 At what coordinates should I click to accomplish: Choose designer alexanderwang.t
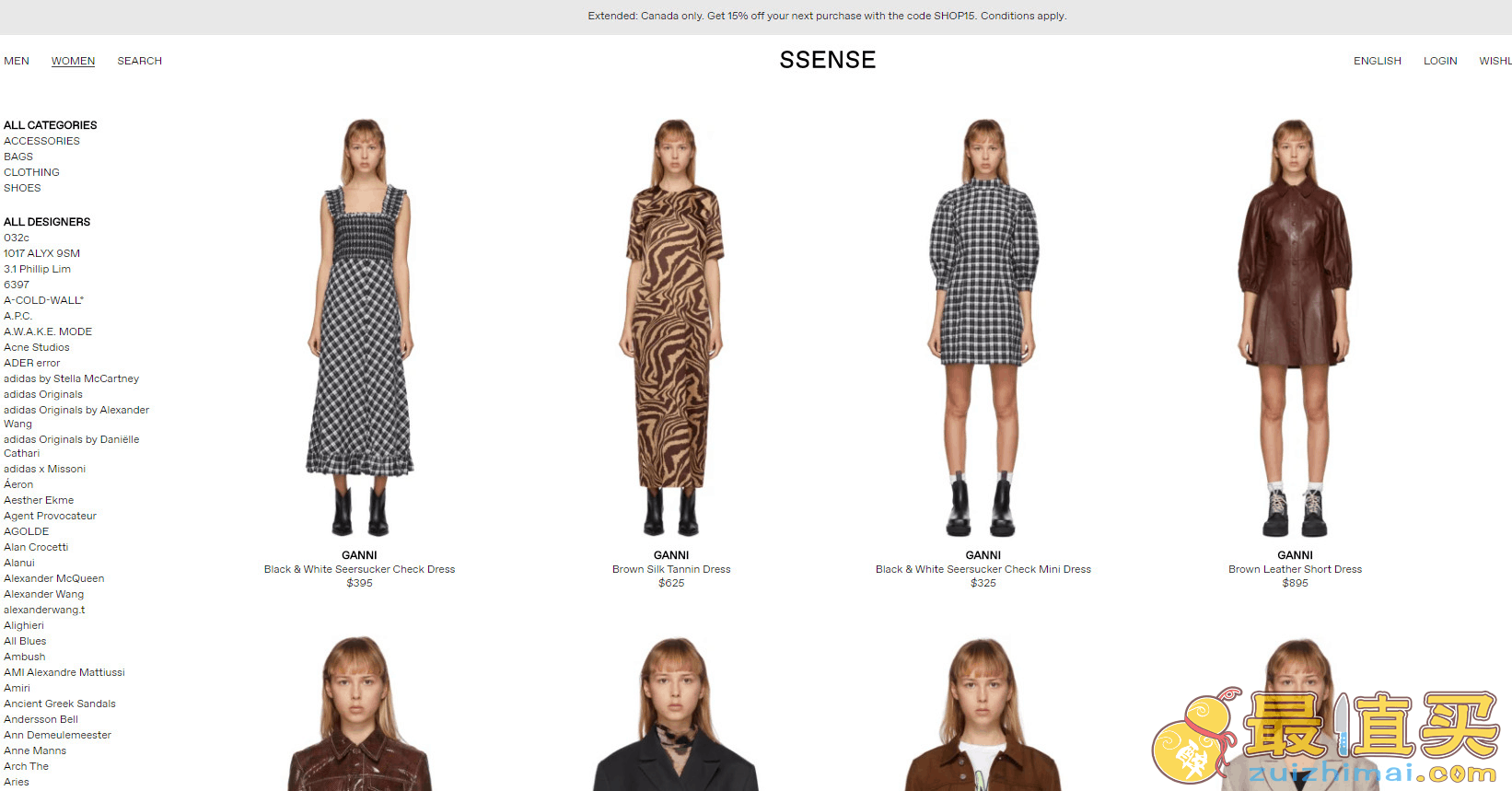(x=44, y=610)
